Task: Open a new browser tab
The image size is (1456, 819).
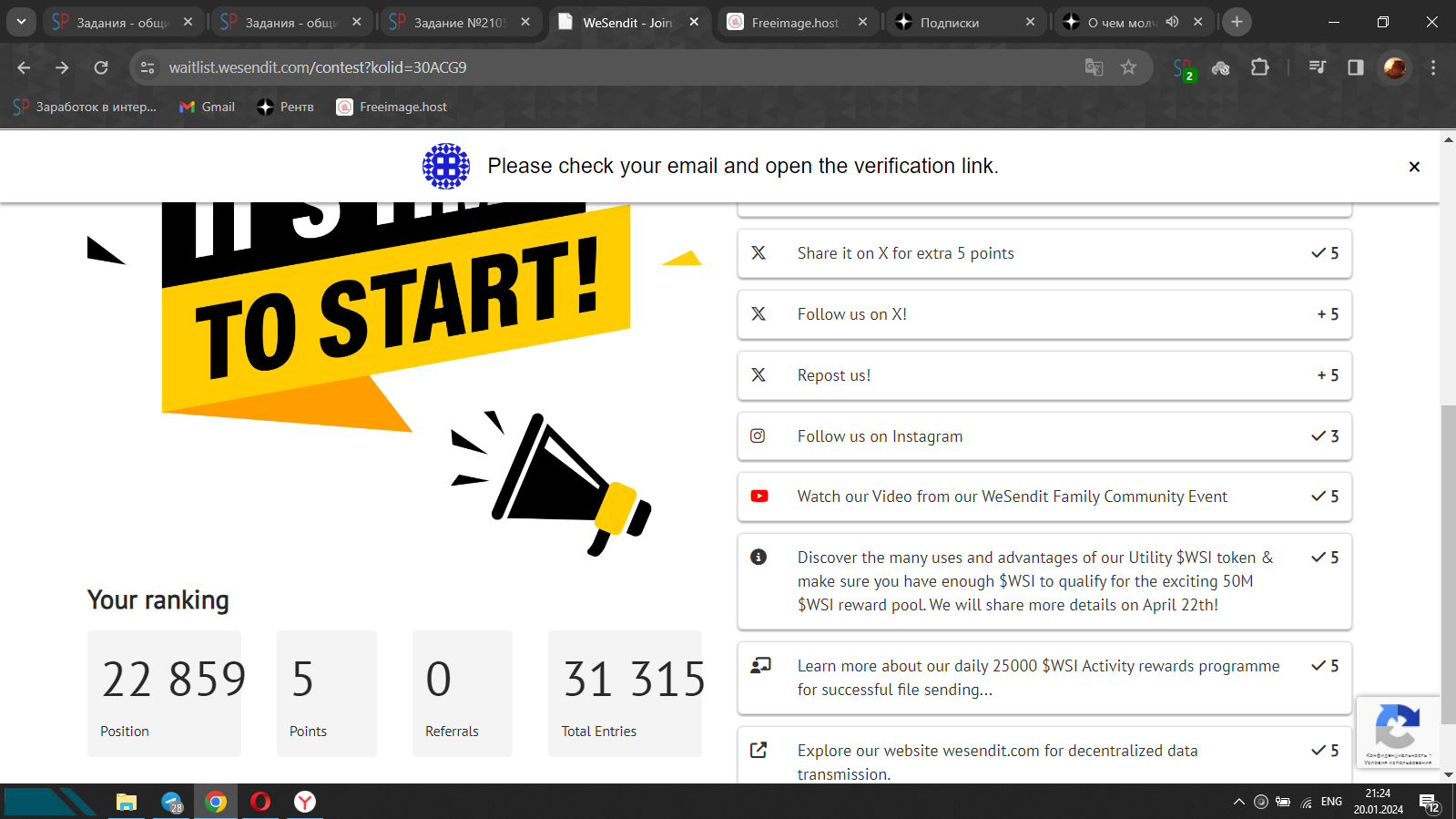Action: click(x=1237, y=22)
